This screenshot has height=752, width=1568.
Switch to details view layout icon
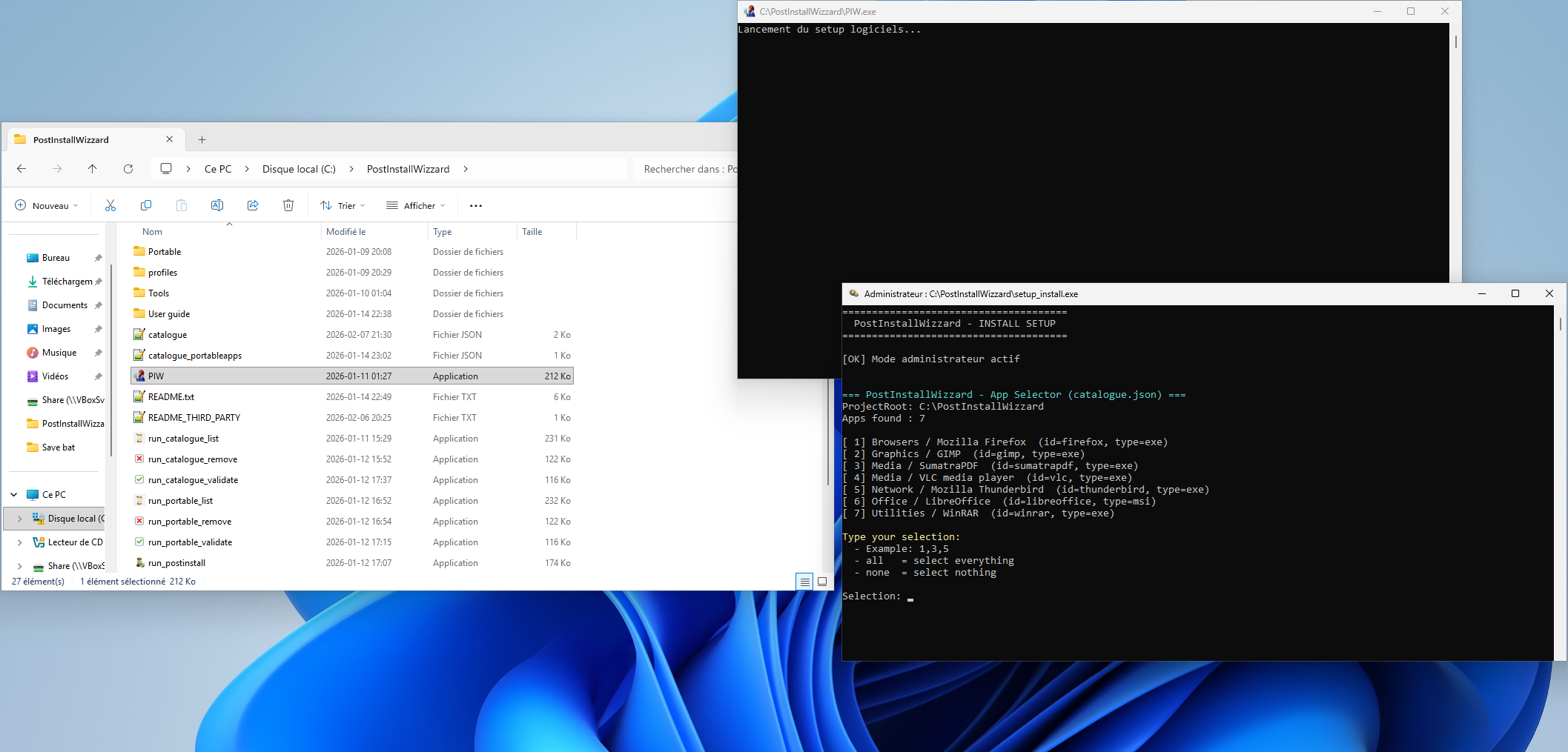[x=804, y=582]
